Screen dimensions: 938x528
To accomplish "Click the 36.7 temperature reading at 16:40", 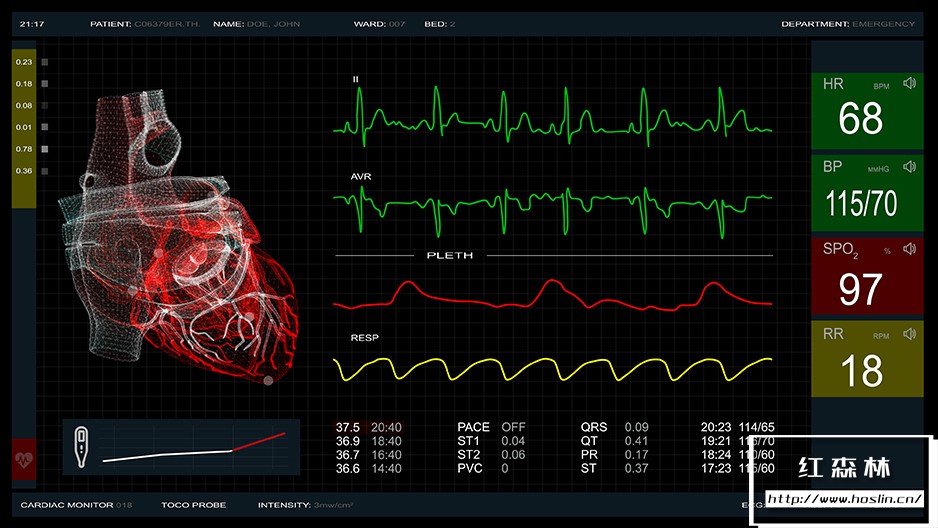I will 368,455.
